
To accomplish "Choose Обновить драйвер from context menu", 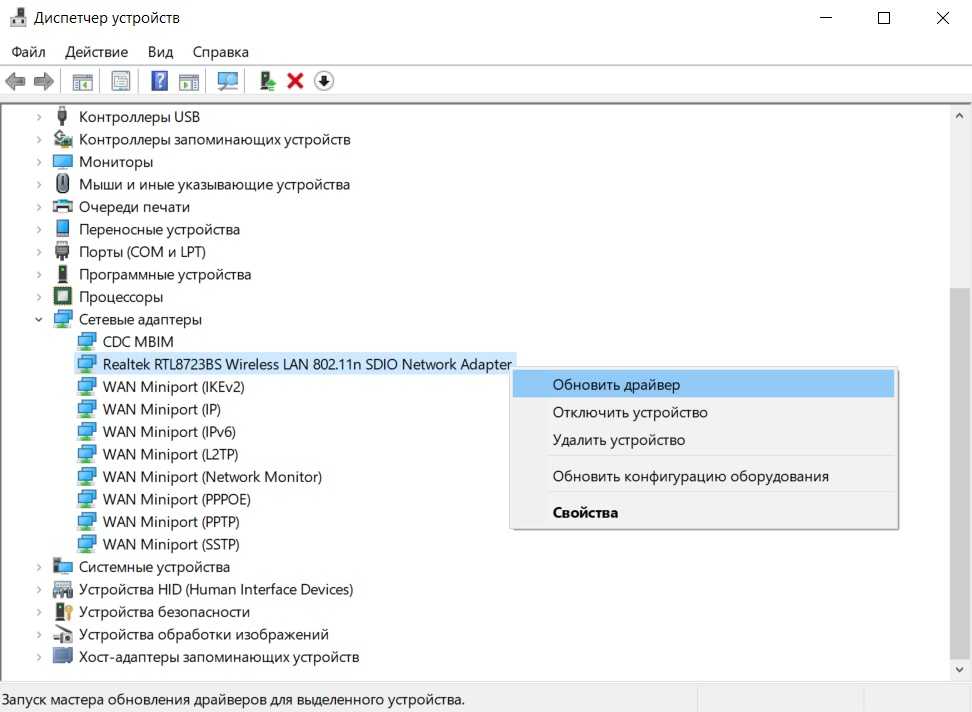I will [616, 385].
